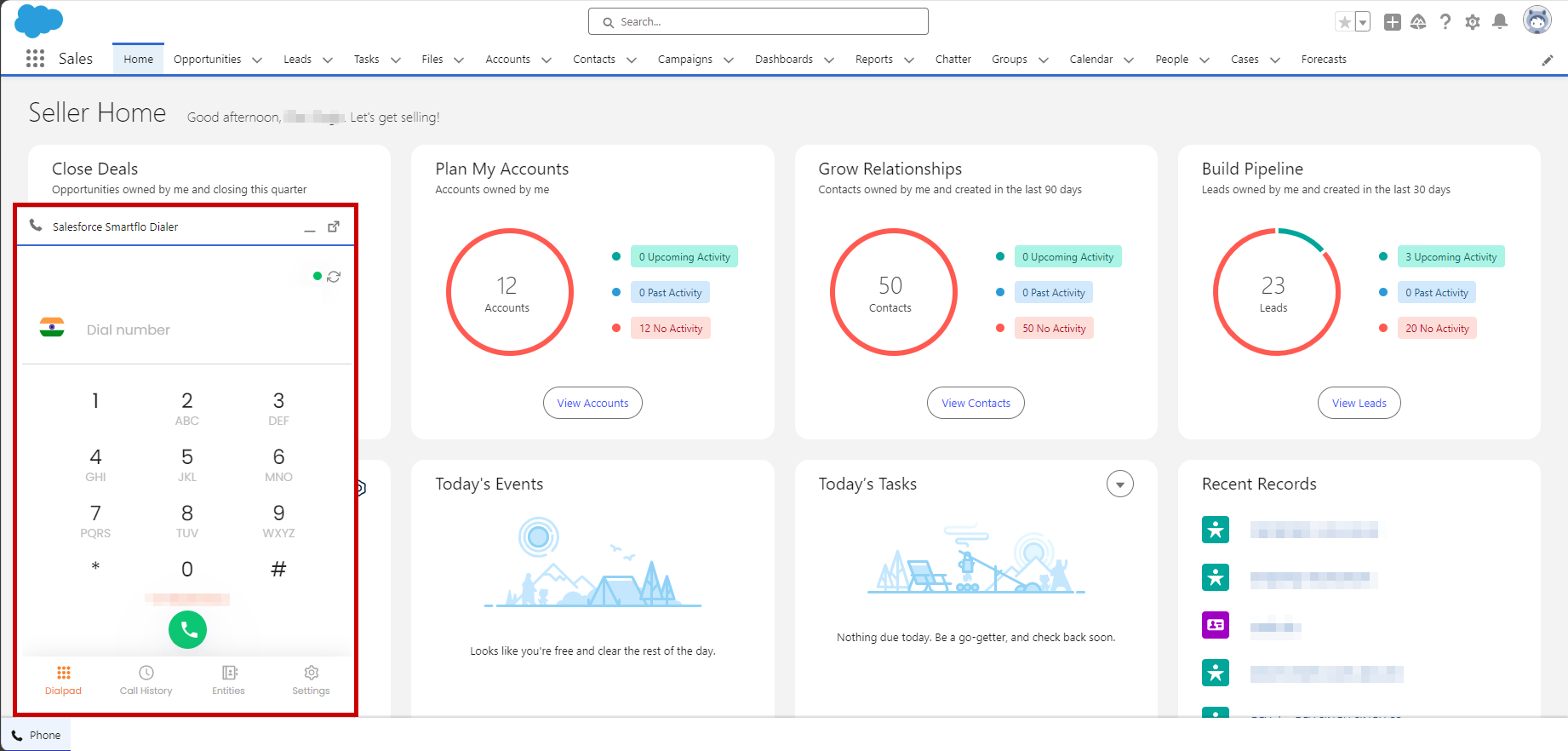Expand the Files tab dropdown chevron
The width and height of the screenshot is (1568, 751).
pyautogui.click(x=459, y=60)
